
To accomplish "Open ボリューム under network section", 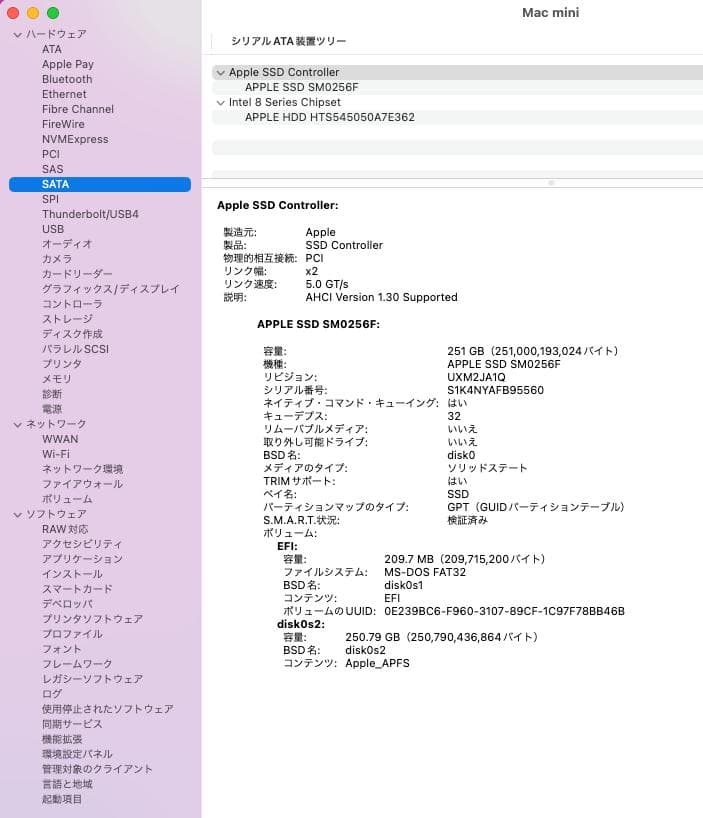I will 67,500.
